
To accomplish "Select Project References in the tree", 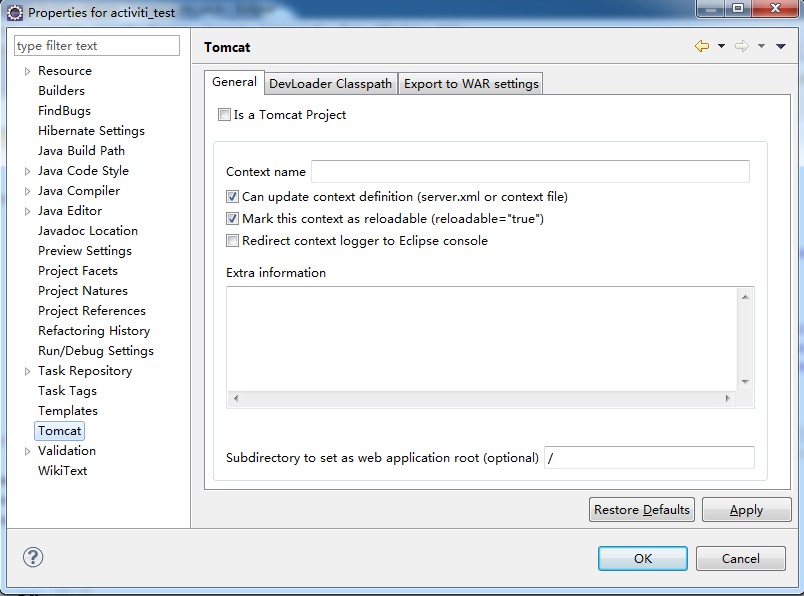I will pos(92,311).
